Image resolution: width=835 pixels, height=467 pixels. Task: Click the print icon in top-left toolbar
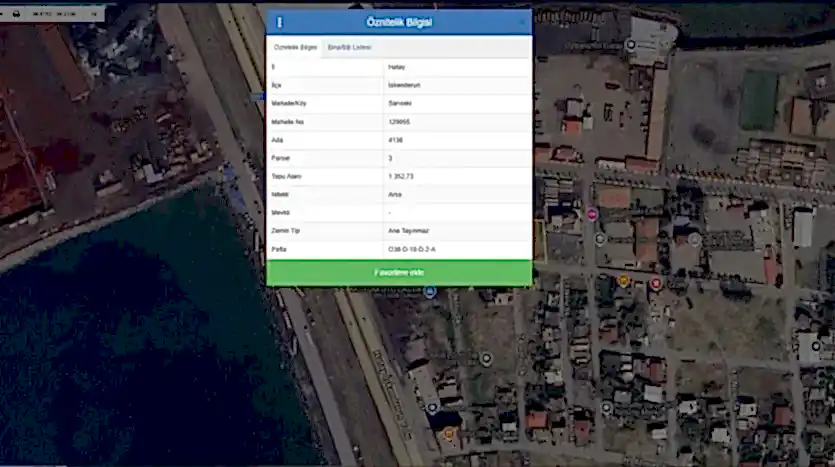coord(15,14)
